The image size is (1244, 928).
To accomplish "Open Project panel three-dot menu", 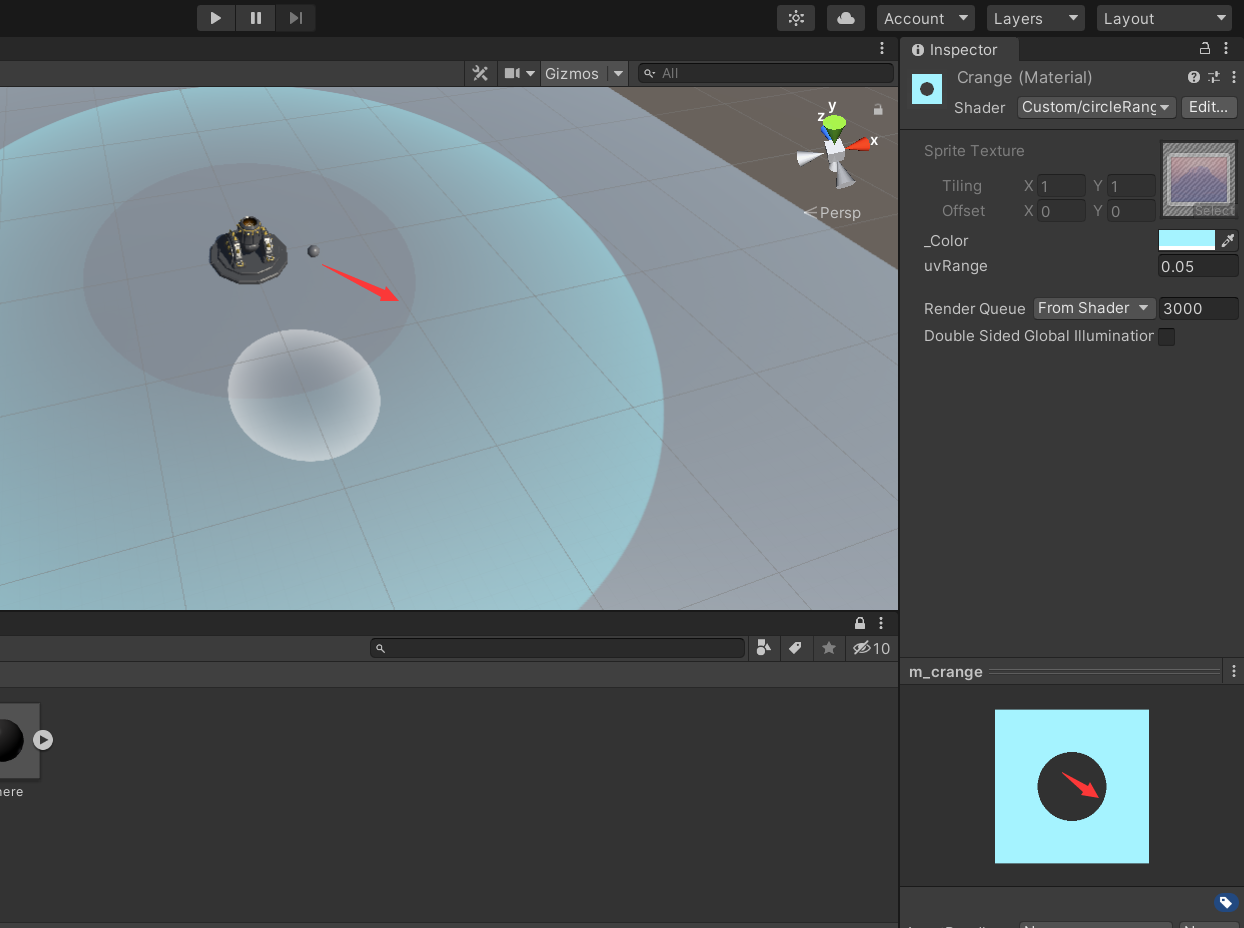I will (x=881, y=623).
